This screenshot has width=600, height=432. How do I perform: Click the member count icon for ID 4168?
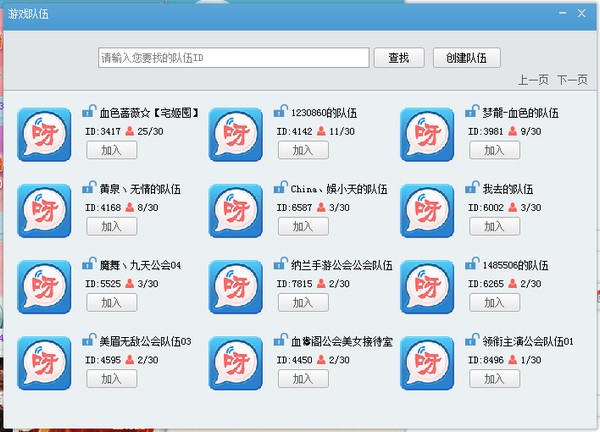(x=130, y=207)
